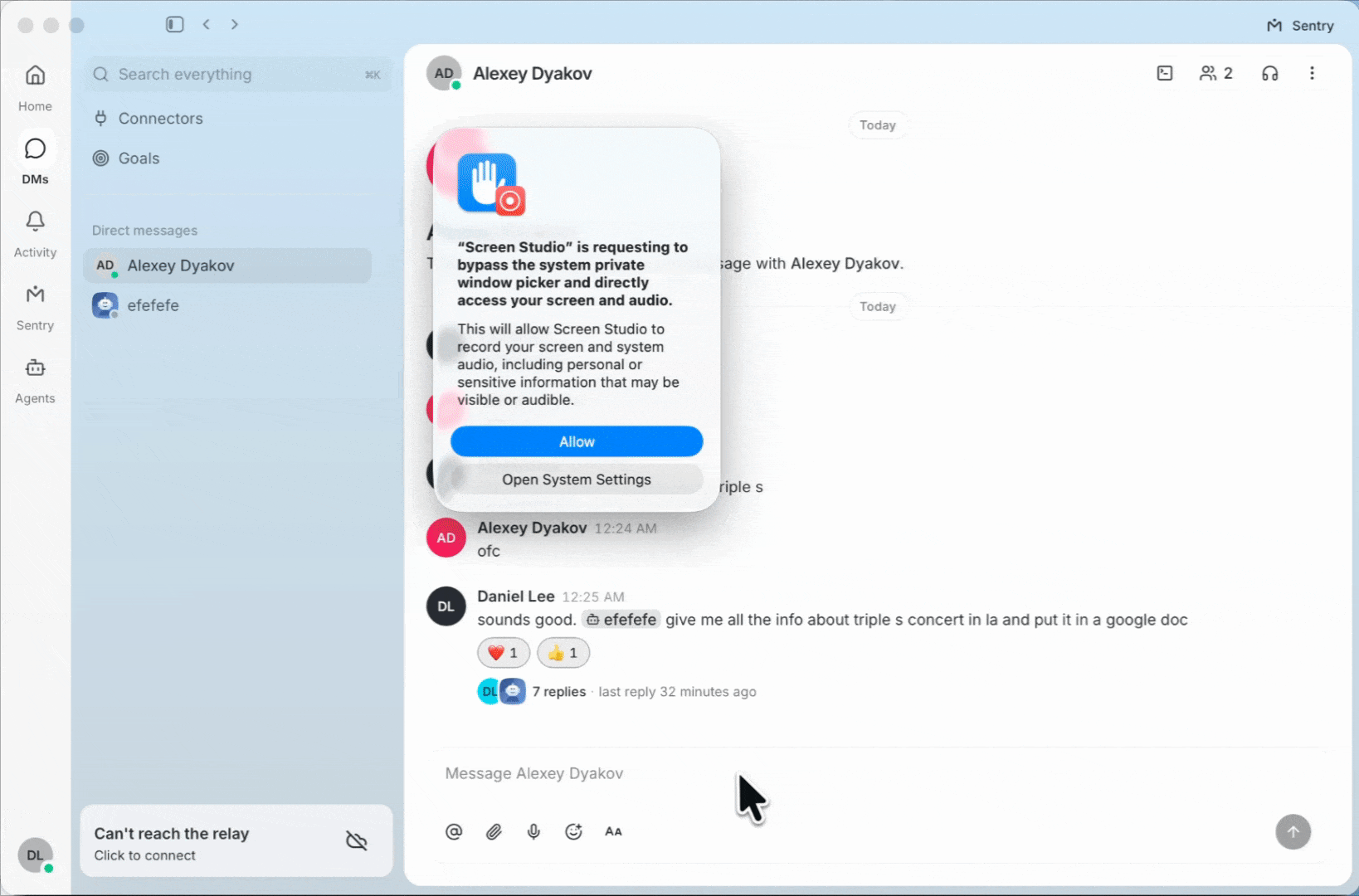Open the Home section in sidebar
The height and width of the screenshot is (896, 1359).
[35, 87]
